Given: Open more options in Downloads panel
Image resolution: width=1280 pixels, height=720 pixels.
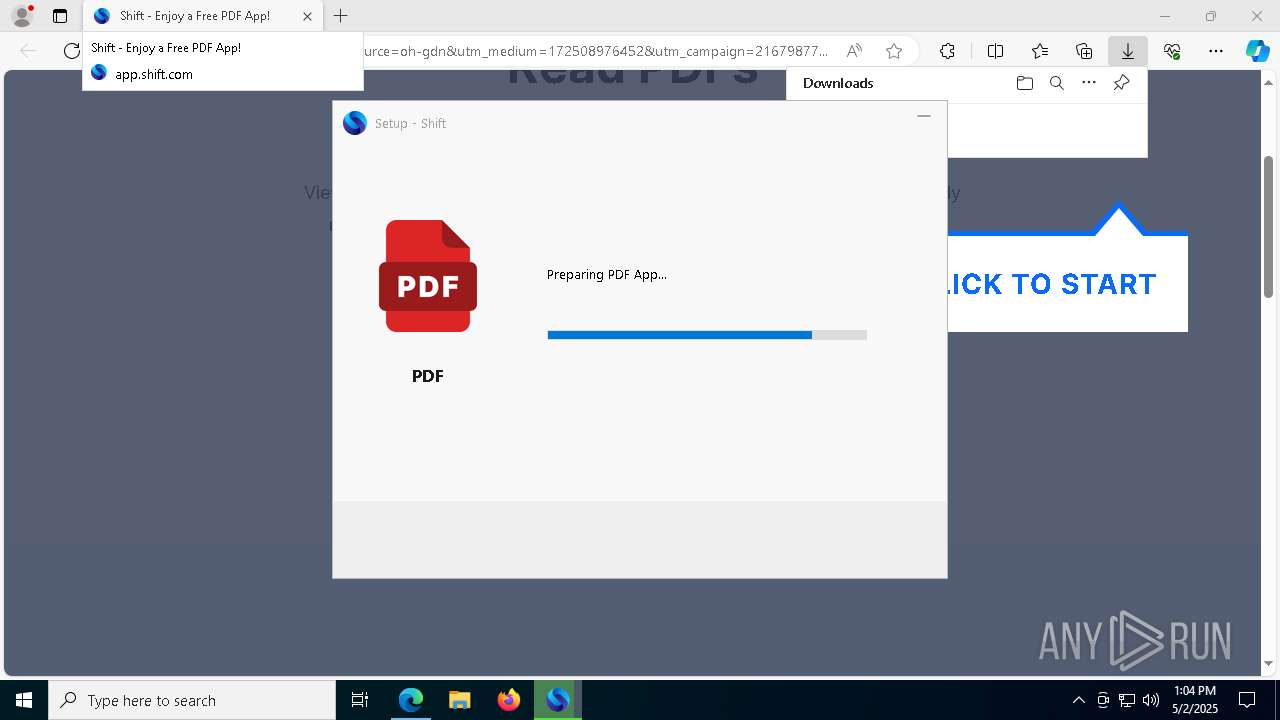Looking at the screenshot, I should (x=1089, y=83).
